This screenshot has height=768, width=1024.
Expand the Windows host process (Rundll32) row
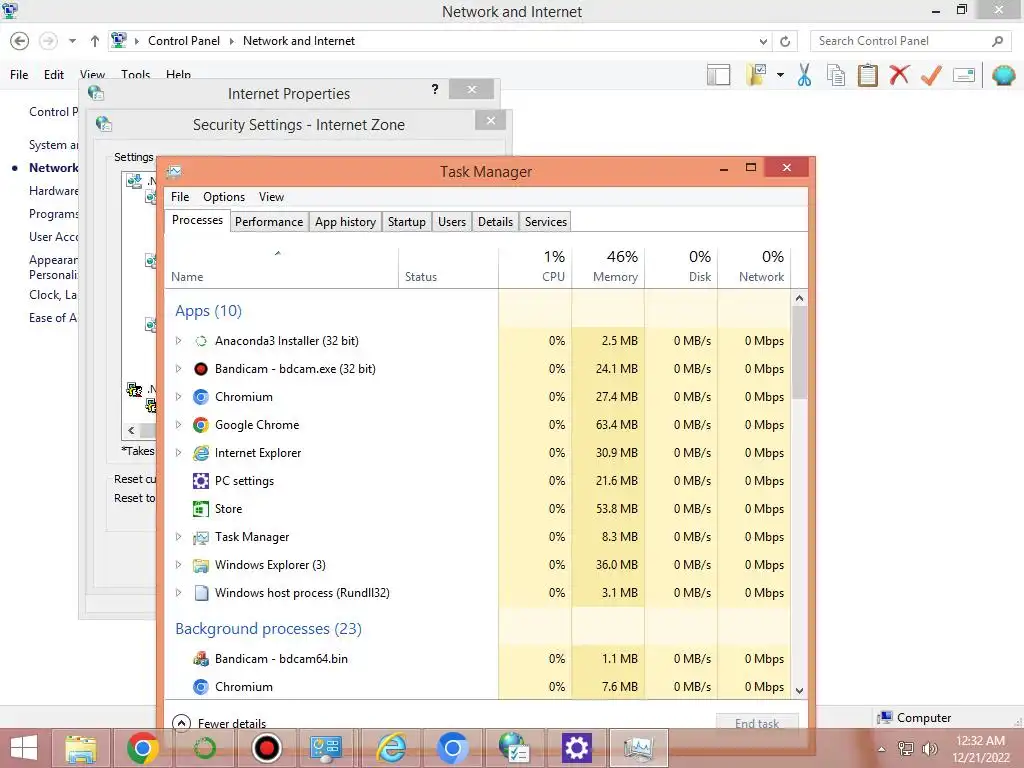pyautogui.click(x=178, y=593)
